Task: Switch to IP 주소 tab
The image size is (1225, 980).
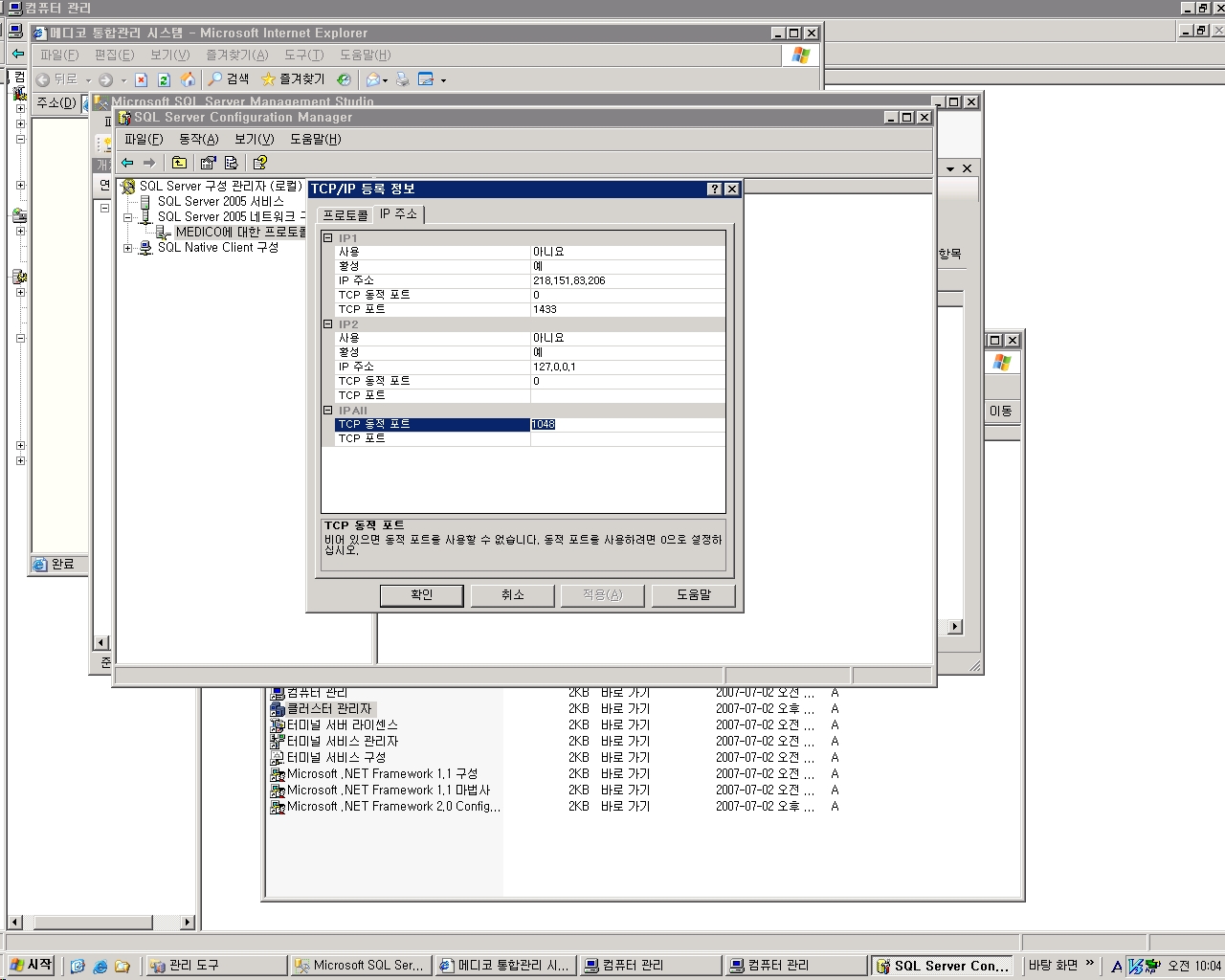Action: [398, 213]
